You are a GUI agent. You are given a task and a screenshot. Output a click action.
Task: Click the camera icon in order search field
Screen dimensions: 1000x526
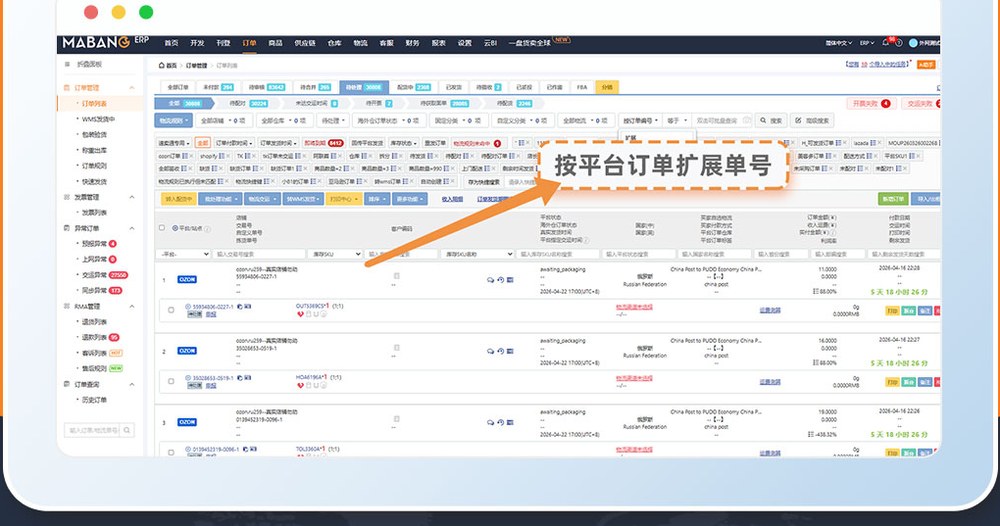pyautogui.click(x=746, y=120)
